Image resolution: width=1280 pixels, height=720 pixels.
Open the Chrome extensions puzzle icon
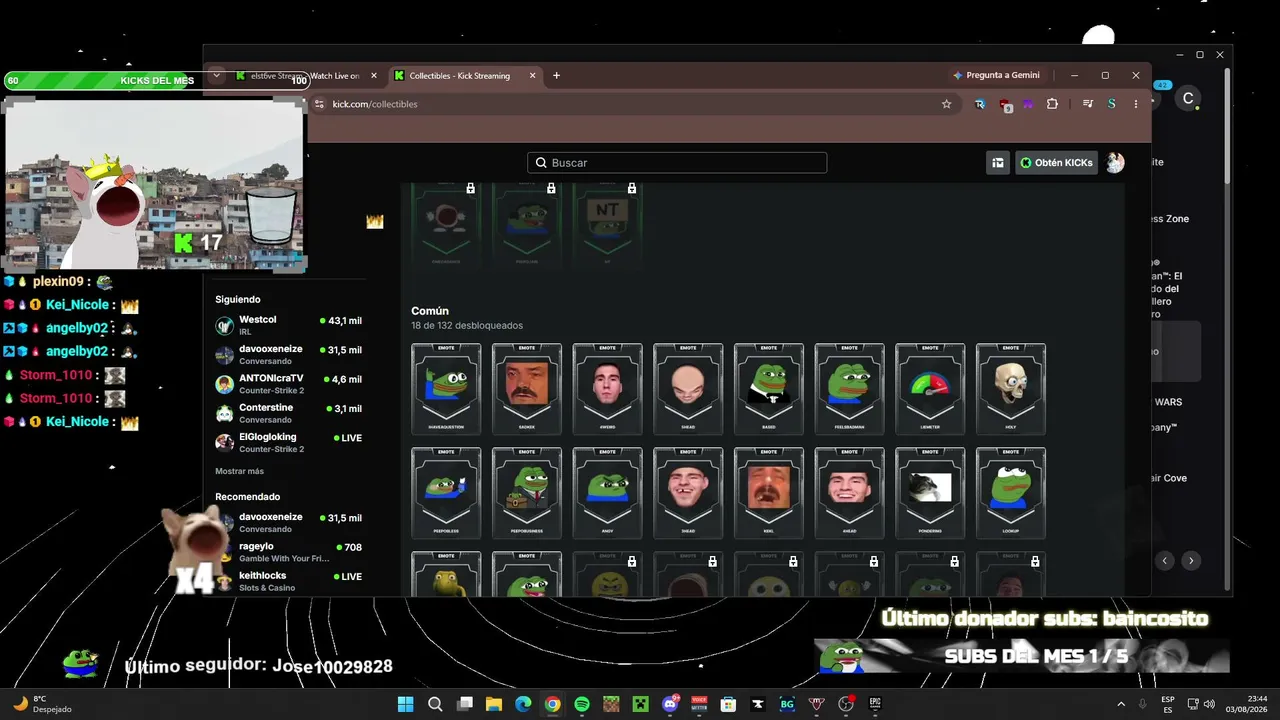coord(1052,104)
